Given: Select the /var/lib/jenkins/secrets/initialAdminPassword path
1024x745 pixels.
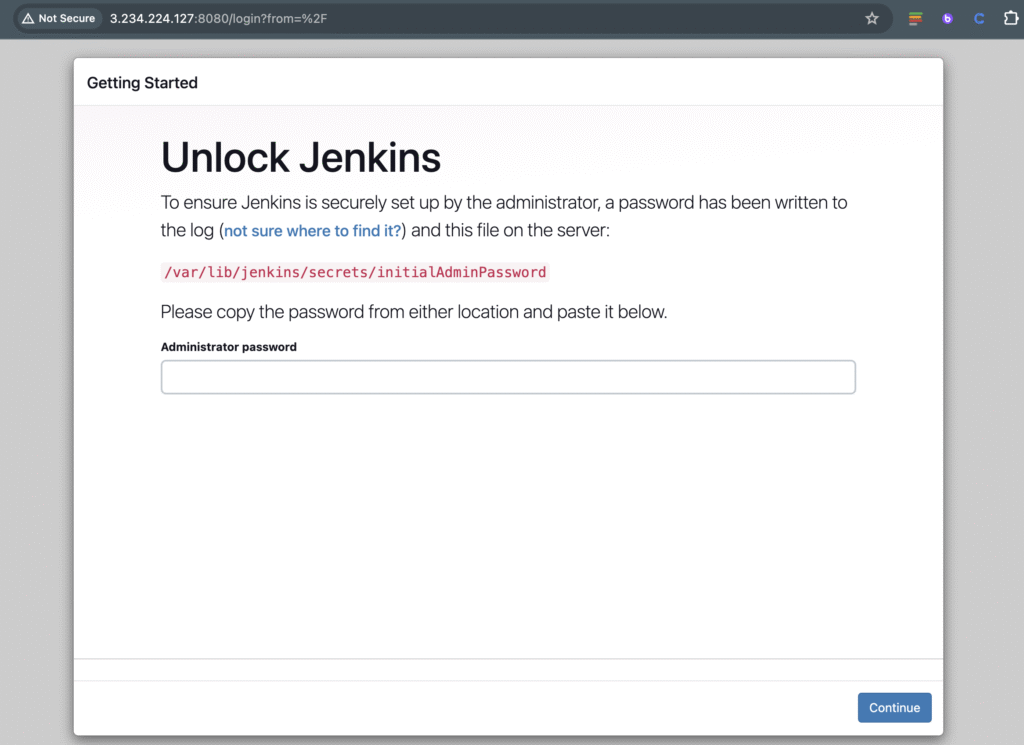Looking at the screenshot, I should coord(355,272).
